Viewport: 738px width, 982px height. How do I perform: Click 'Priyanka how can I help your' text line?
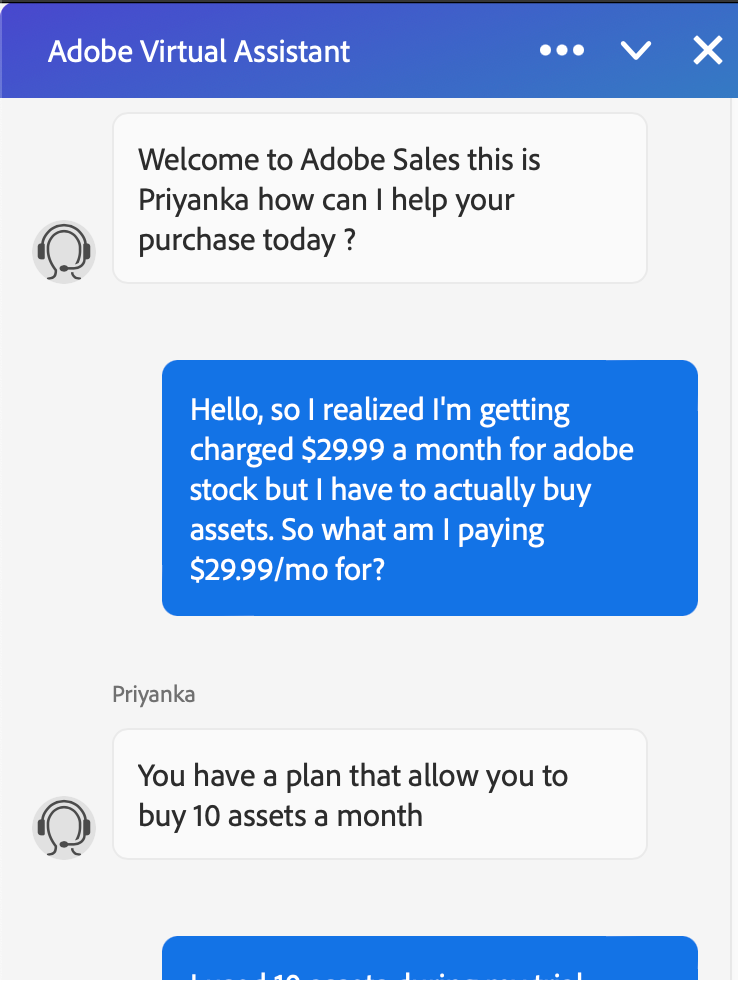click(x=327, y=199)
